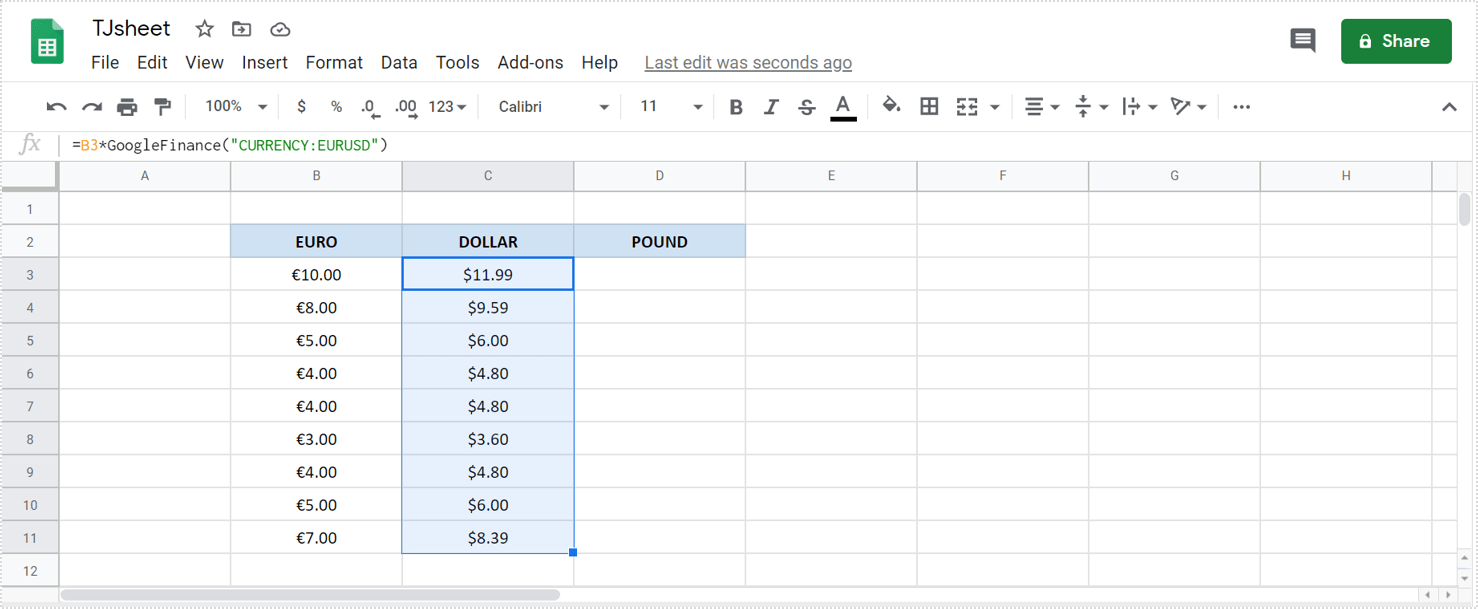Expand the 100% zoom dropdown

pos(236,107)
